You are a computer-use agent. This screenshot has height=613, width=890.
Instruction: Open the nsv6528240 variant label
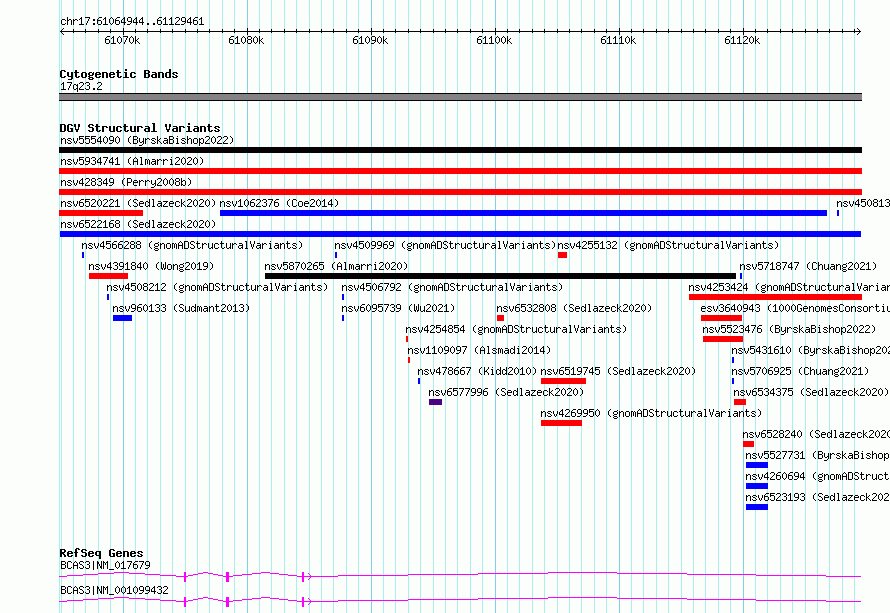816,434
